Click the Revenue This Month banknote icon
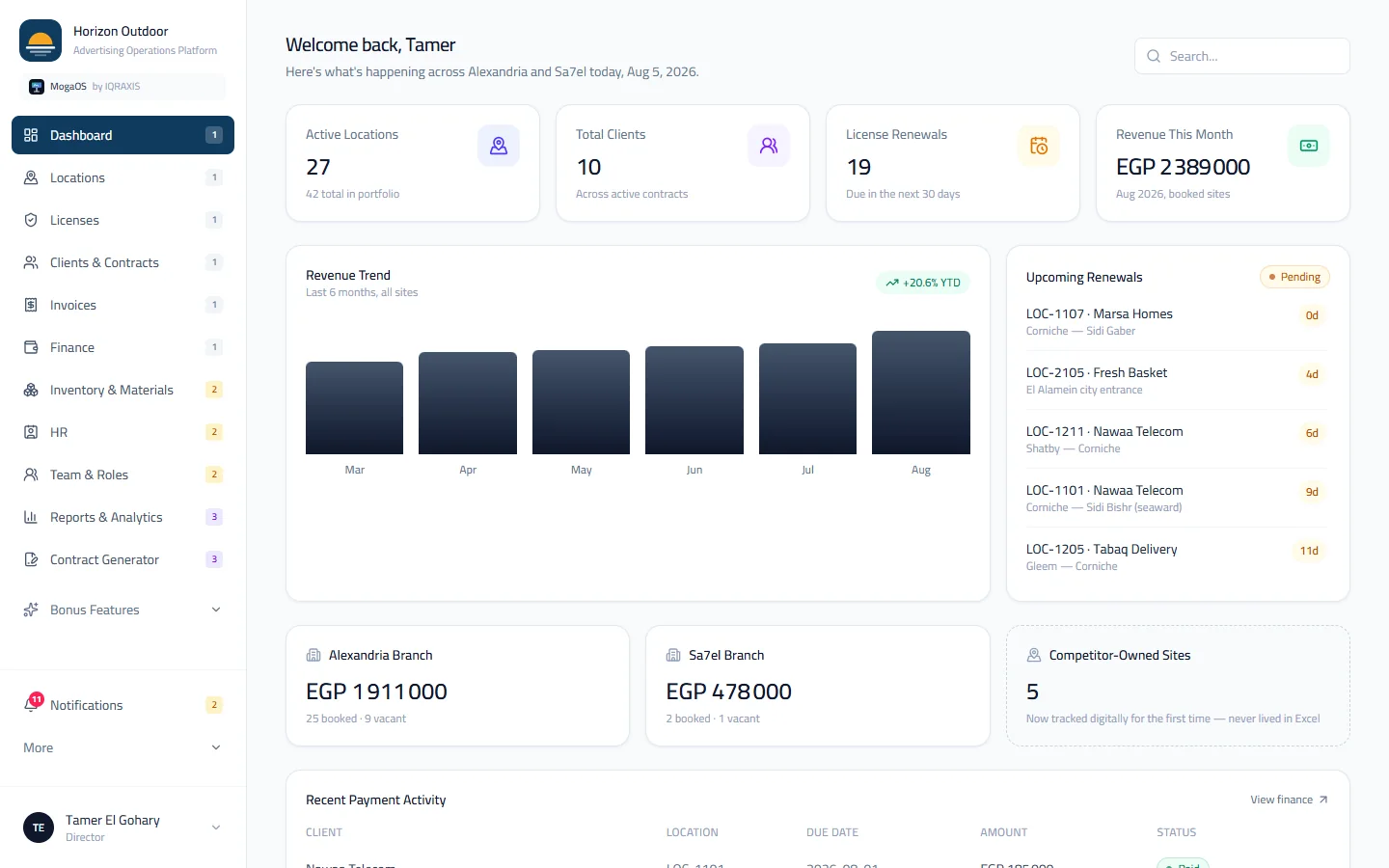This screenshot has height=868, width=1389. pyautogui.click(x=1309, y=146)
